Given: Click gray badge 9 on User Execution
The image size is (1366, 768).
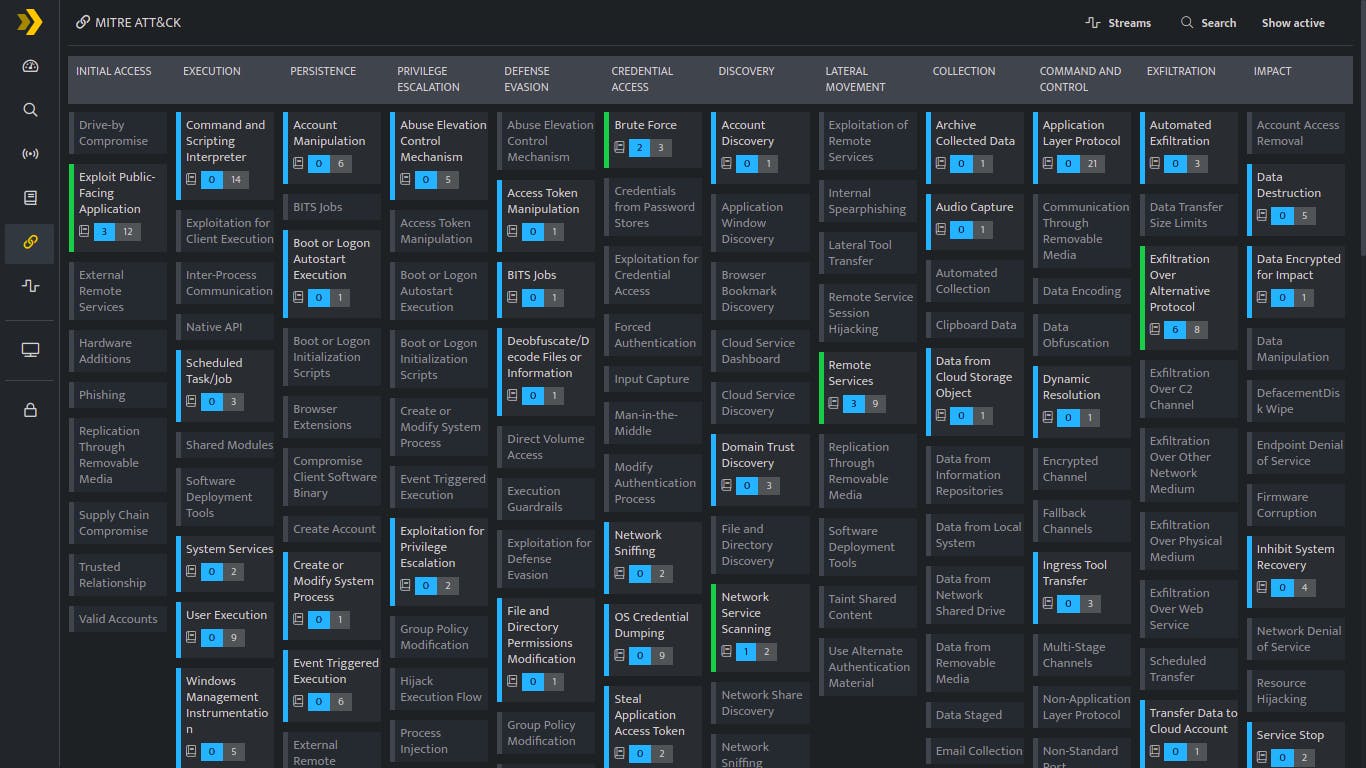Looking at the screenshot, I should click(x=235, y=638).
